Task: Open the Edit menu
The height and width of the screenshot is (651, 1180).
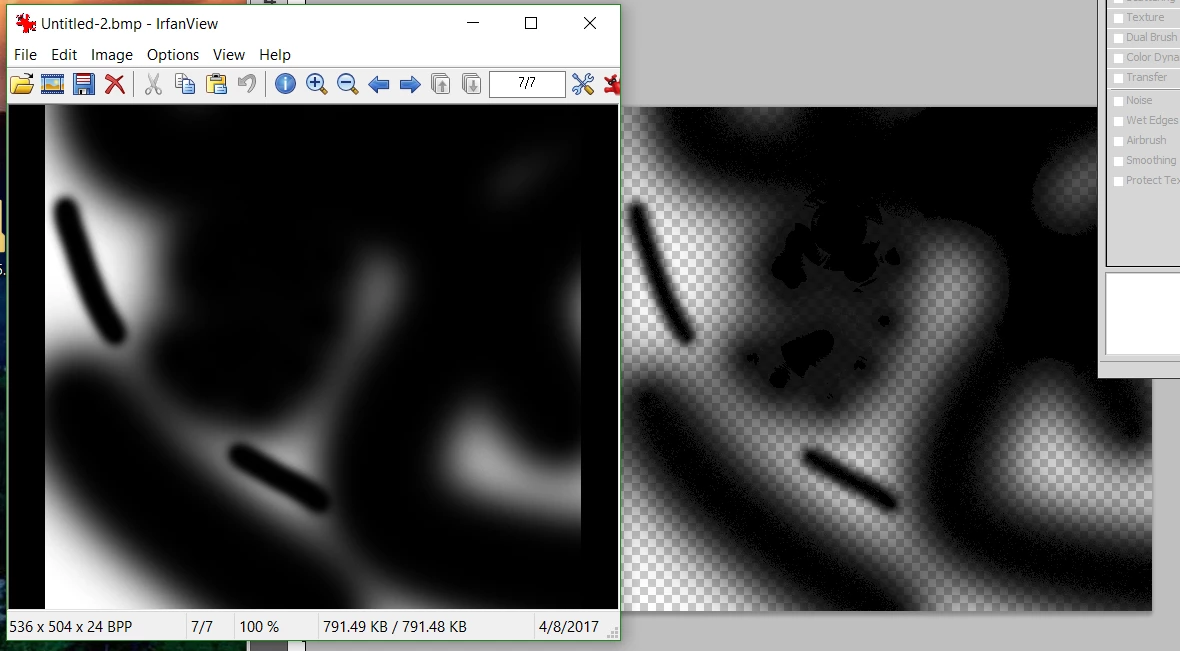Action: [64, 55]
